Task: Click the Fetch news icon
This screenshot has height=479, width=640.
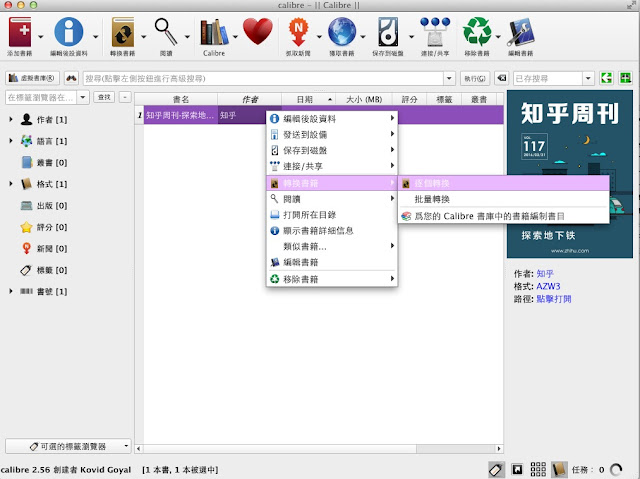Action: click(298, 32)
